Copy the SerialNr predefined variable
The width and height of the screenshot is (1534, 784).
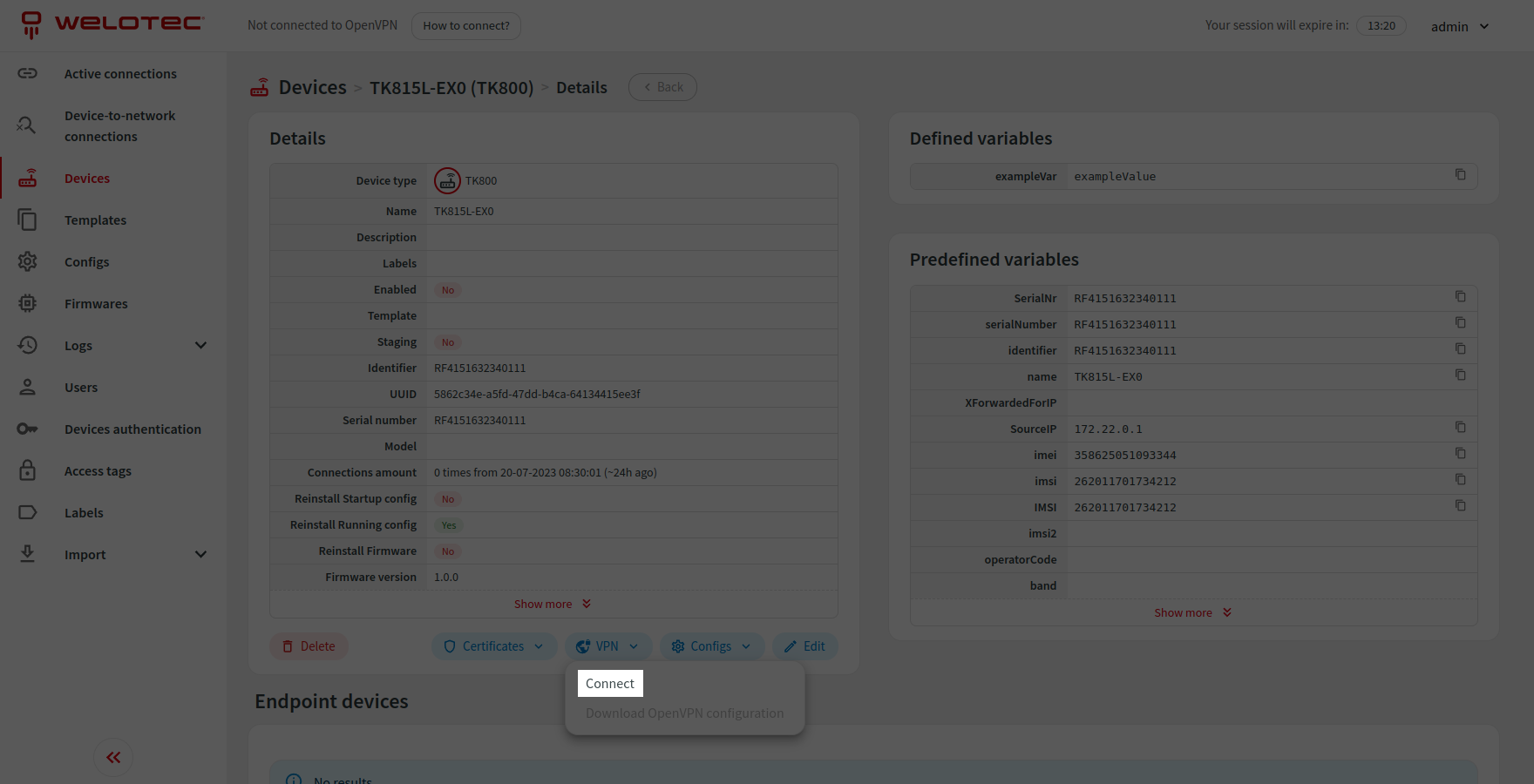(1460, 297)
